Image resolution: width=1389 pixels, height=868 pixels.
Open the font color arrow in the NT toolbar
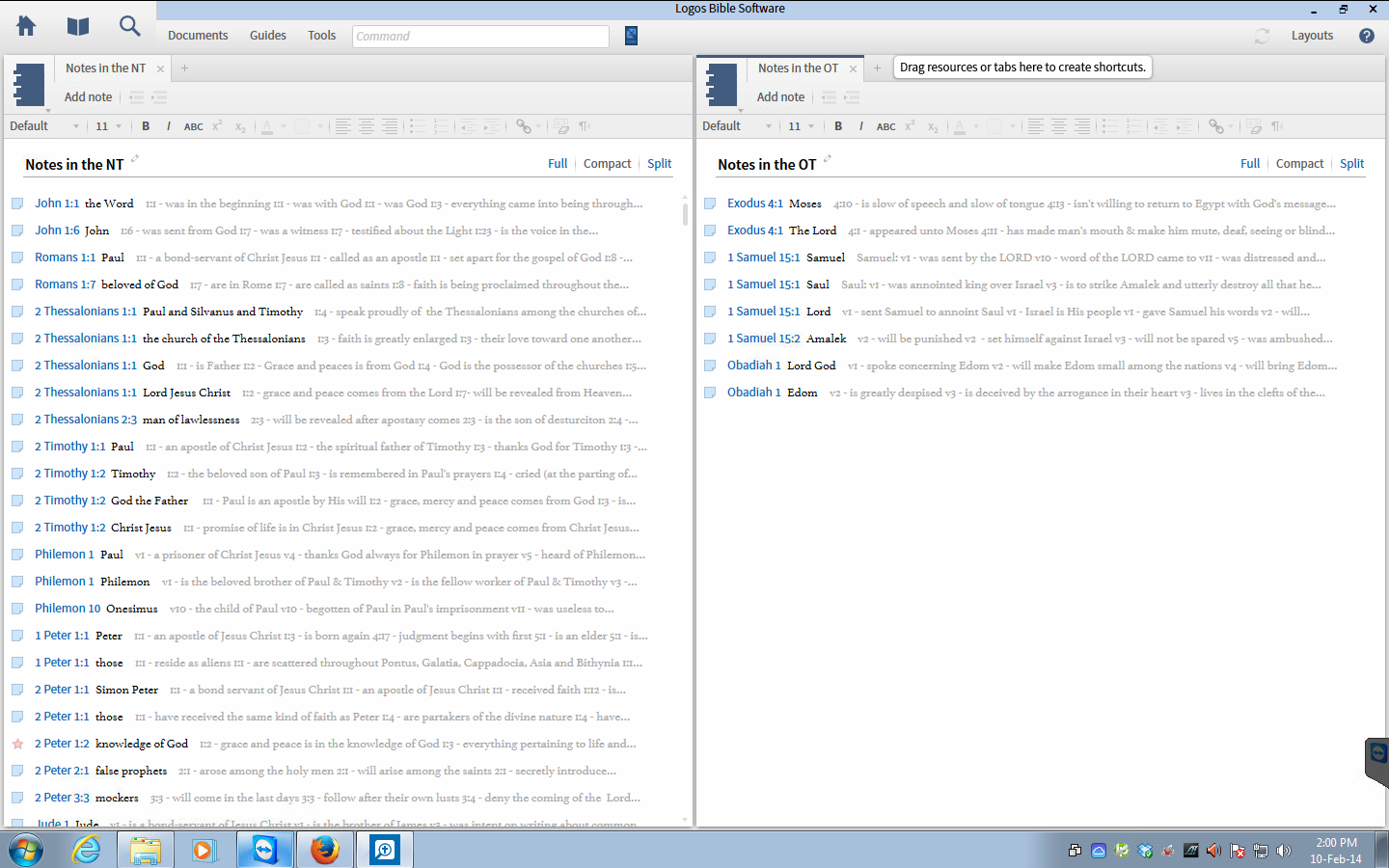(x=284, y=126)
